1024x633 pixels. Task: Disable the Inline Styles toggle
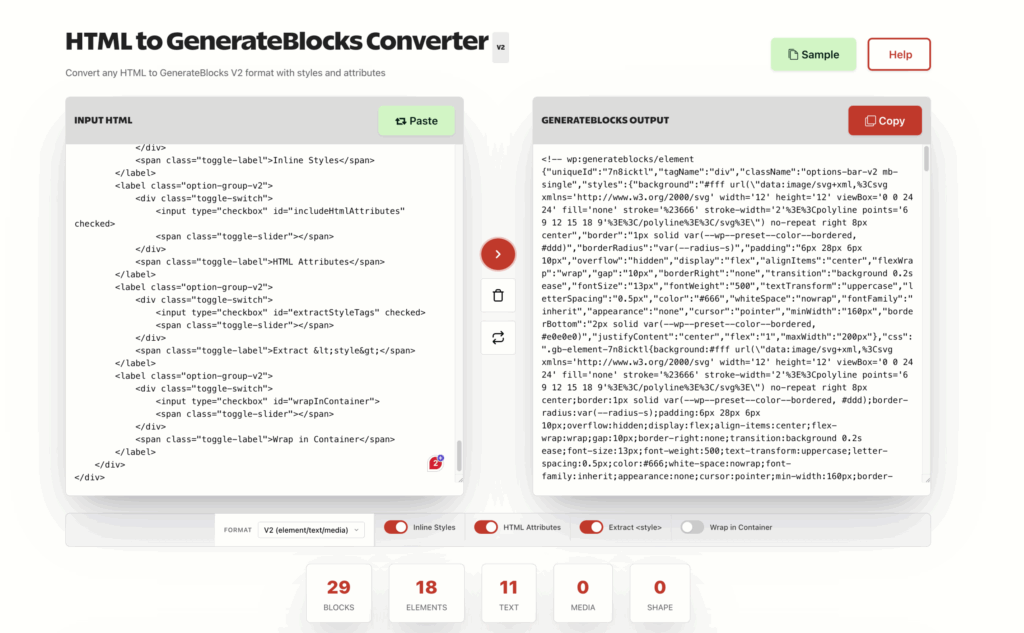(396, 527)
